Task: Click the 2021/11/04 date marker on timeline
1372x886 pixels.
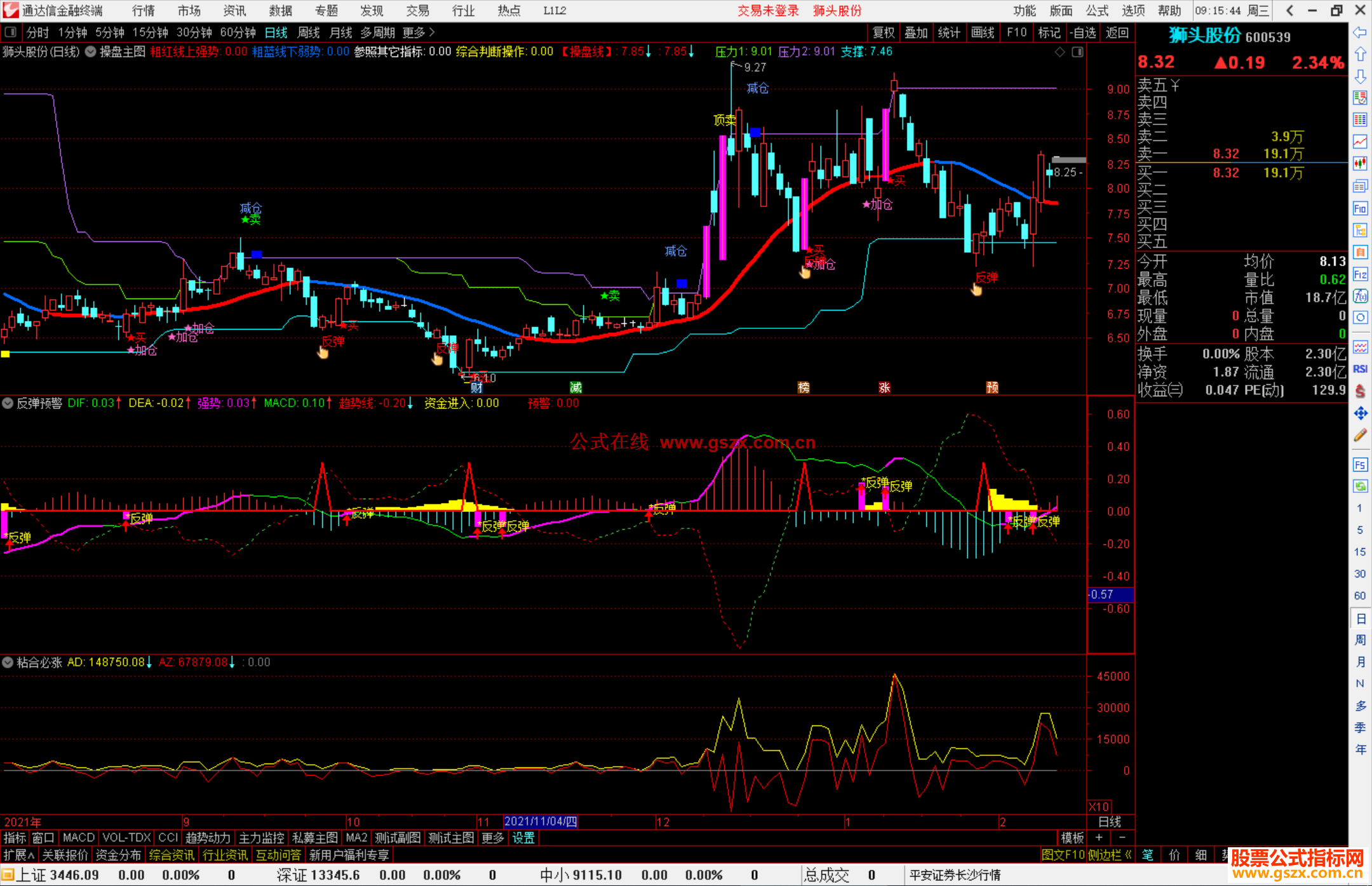Action: (541, 821)
